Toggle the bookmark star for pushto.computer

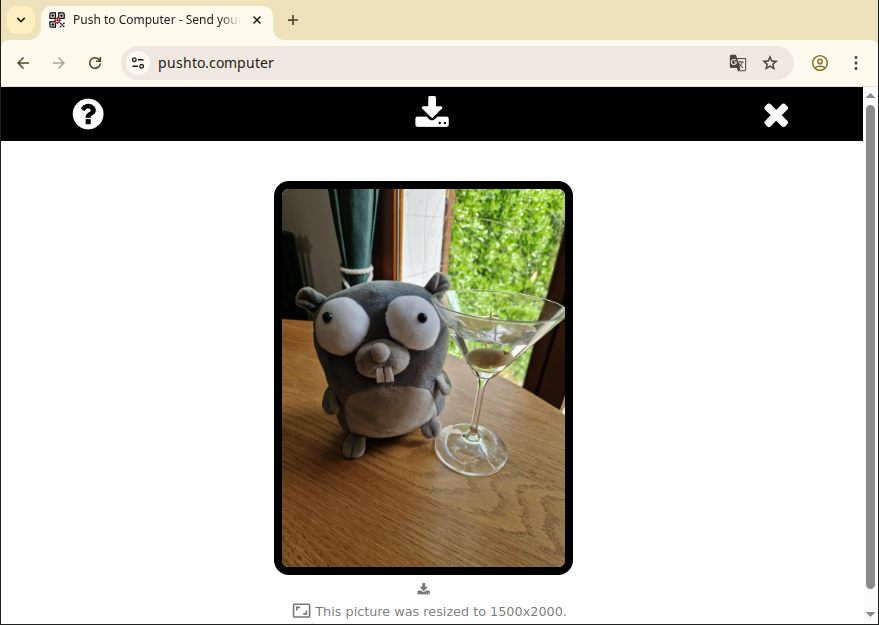pos(770,63)
